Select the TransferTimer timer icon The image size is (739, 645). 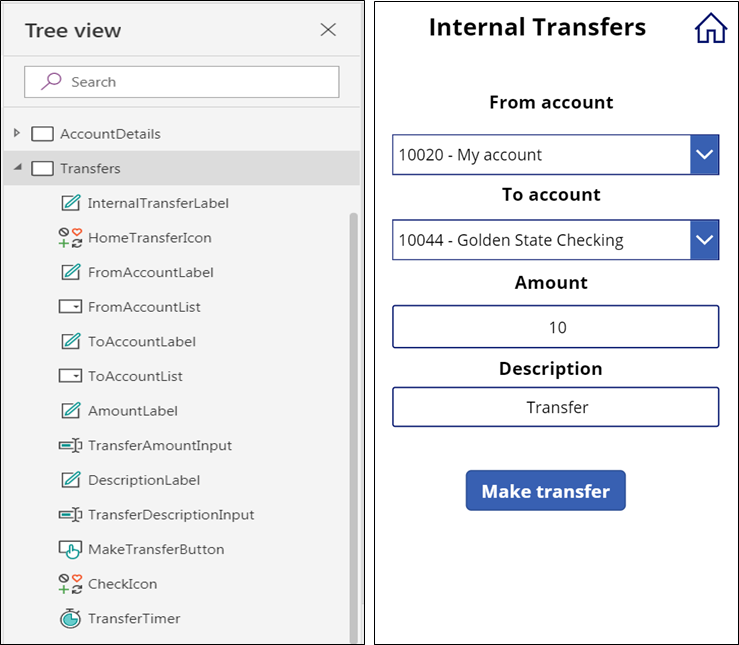tap(71, 618)
